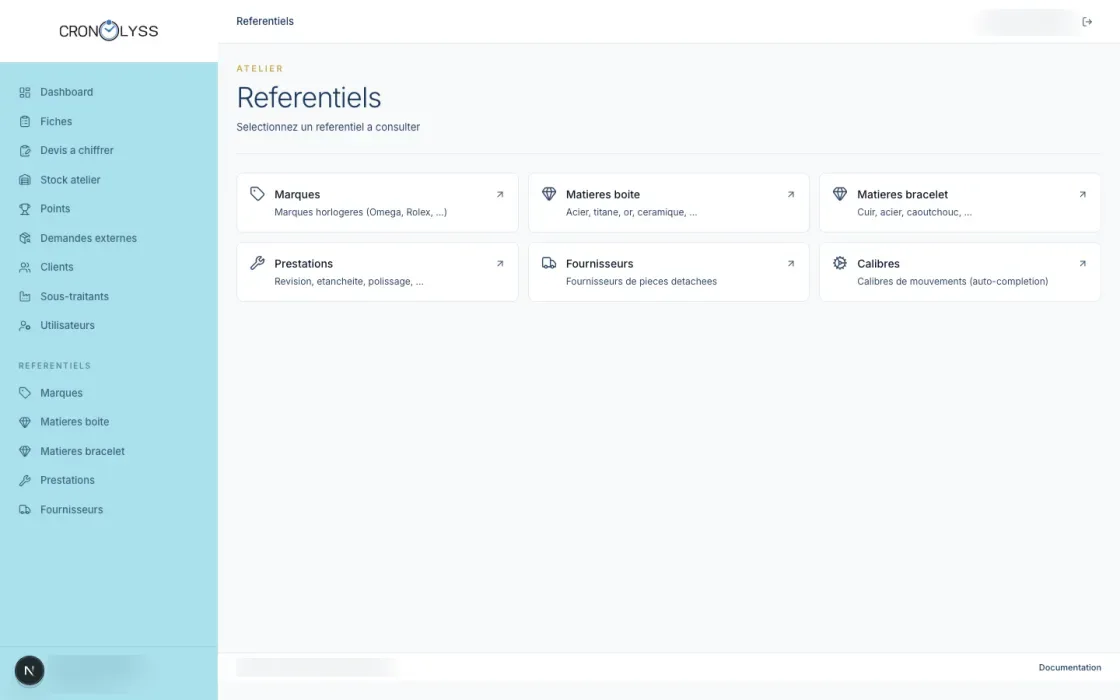Click the truck icon on Fournisseurs card
The width and height of the screenshot is (1120, 700).
click(x=549, y=263)
